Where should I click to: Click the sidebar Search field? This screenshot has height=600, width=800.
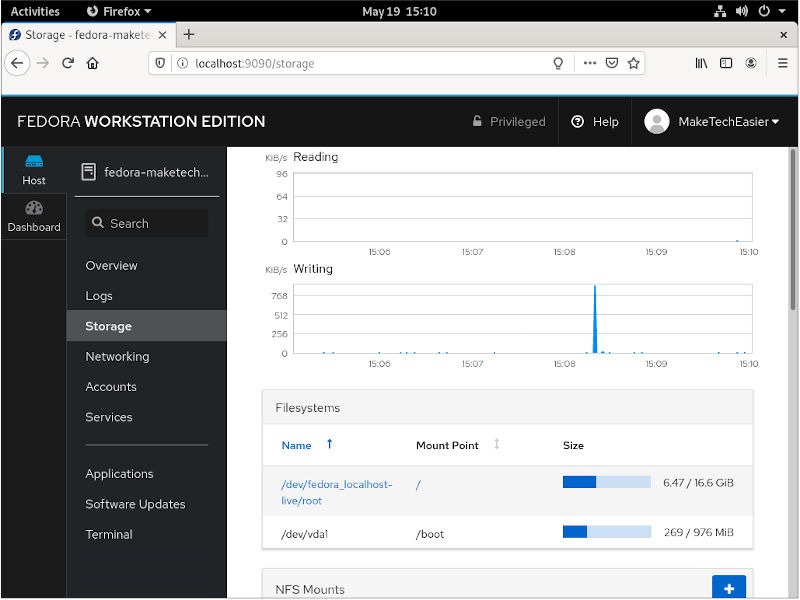tap(147, 223)
